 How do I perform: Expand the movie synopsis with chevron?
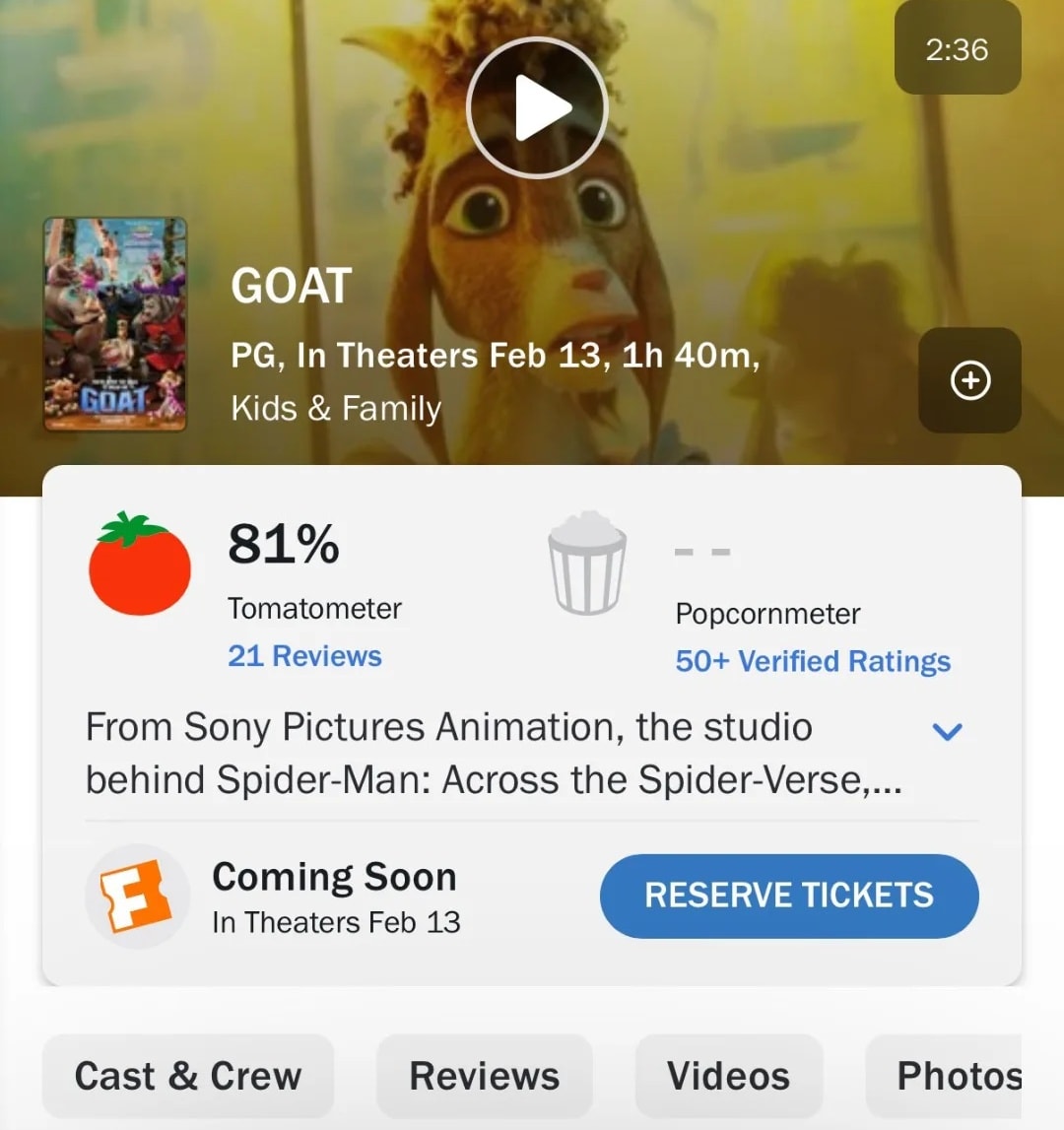(947, 731)
